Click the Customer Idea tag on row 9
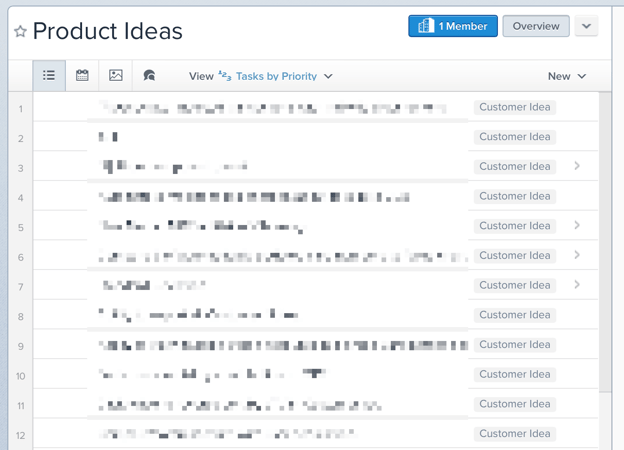The width and height of the screenshot is (624, 450). 515,345
